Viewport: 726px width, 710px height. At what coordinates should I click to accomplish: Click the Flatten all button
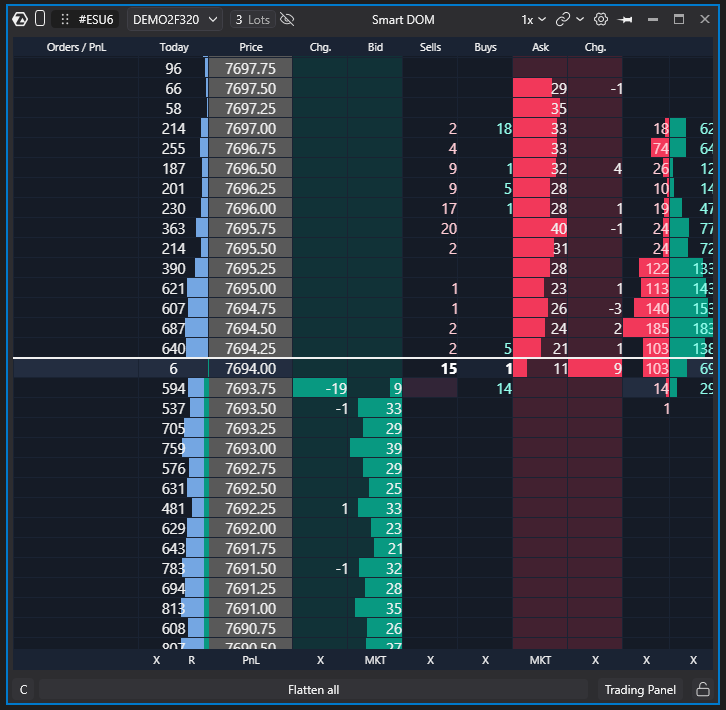[313, 690]
